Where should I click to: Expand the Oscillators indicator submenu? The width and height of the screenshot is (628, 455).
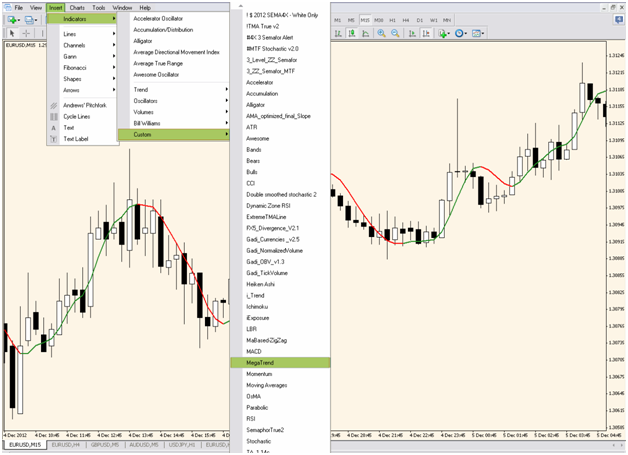click(x=147, y=101)
